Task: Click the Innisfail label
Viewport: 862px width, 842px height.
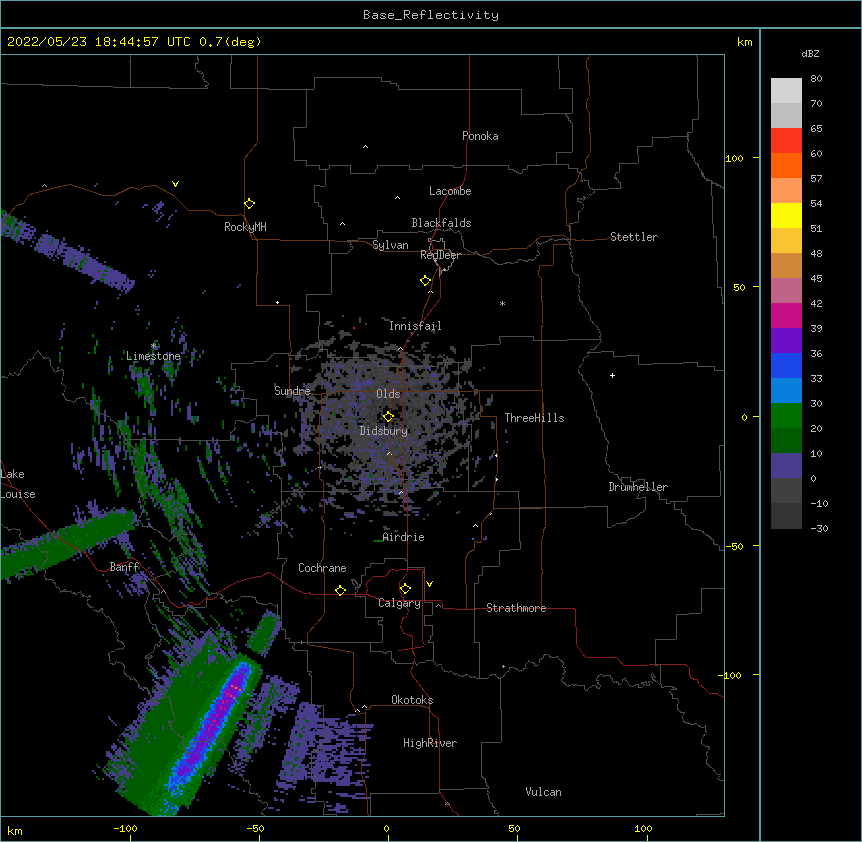Action: click(x=415, y=326)
